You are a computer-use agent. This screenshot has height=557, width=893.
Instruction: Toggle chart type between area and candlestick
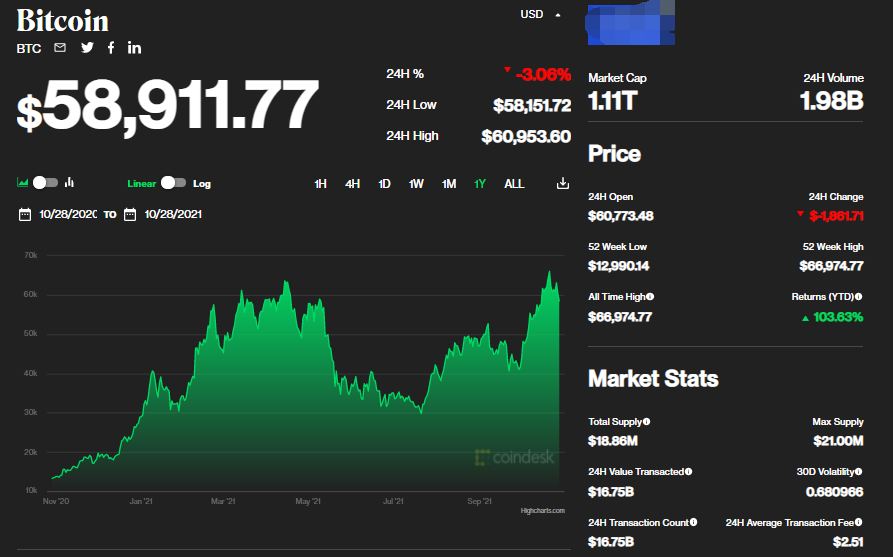[x=46, y=182]
